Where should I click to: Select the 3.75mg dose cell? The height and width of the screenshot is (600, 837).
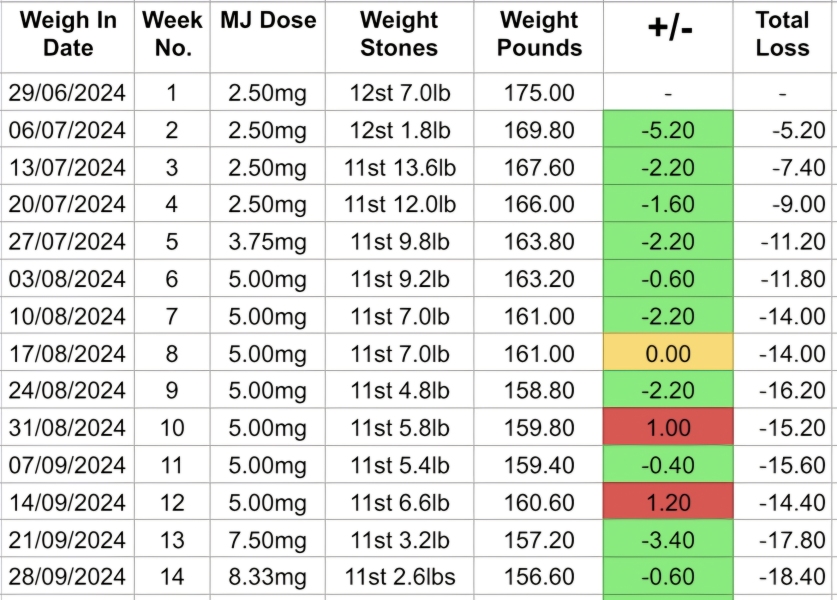267,242
